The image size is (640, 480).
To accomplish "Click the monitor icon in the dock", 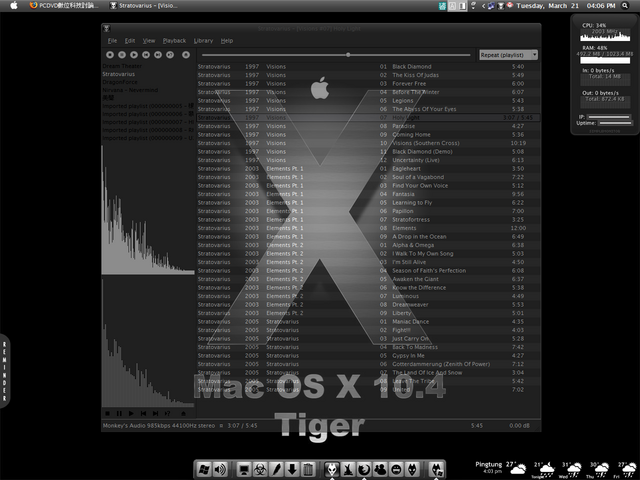I will pyautogui.click(x=242, y=469).
